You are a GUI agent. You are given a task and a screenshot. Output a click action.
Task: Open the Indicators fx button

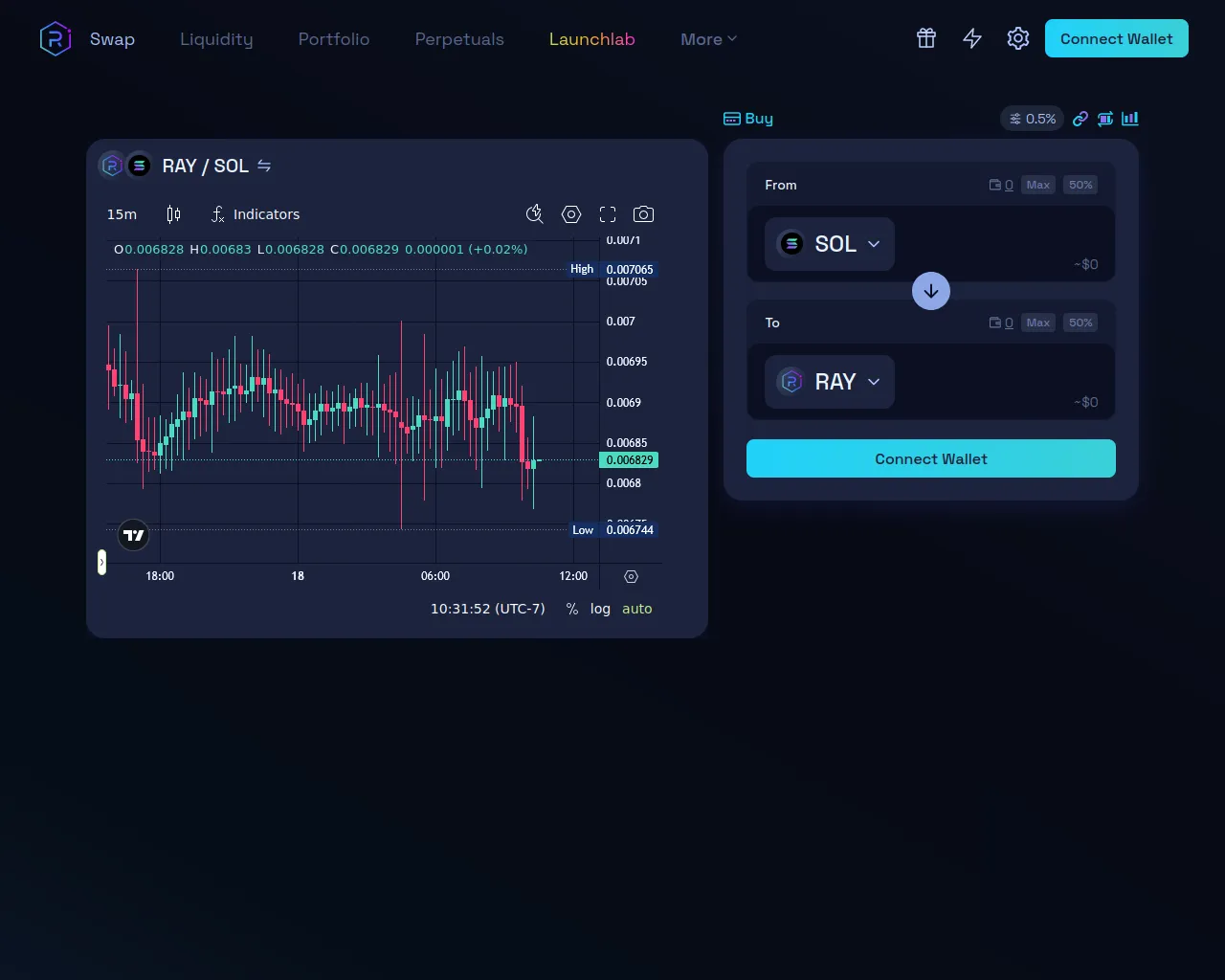(x=256, y=214)
